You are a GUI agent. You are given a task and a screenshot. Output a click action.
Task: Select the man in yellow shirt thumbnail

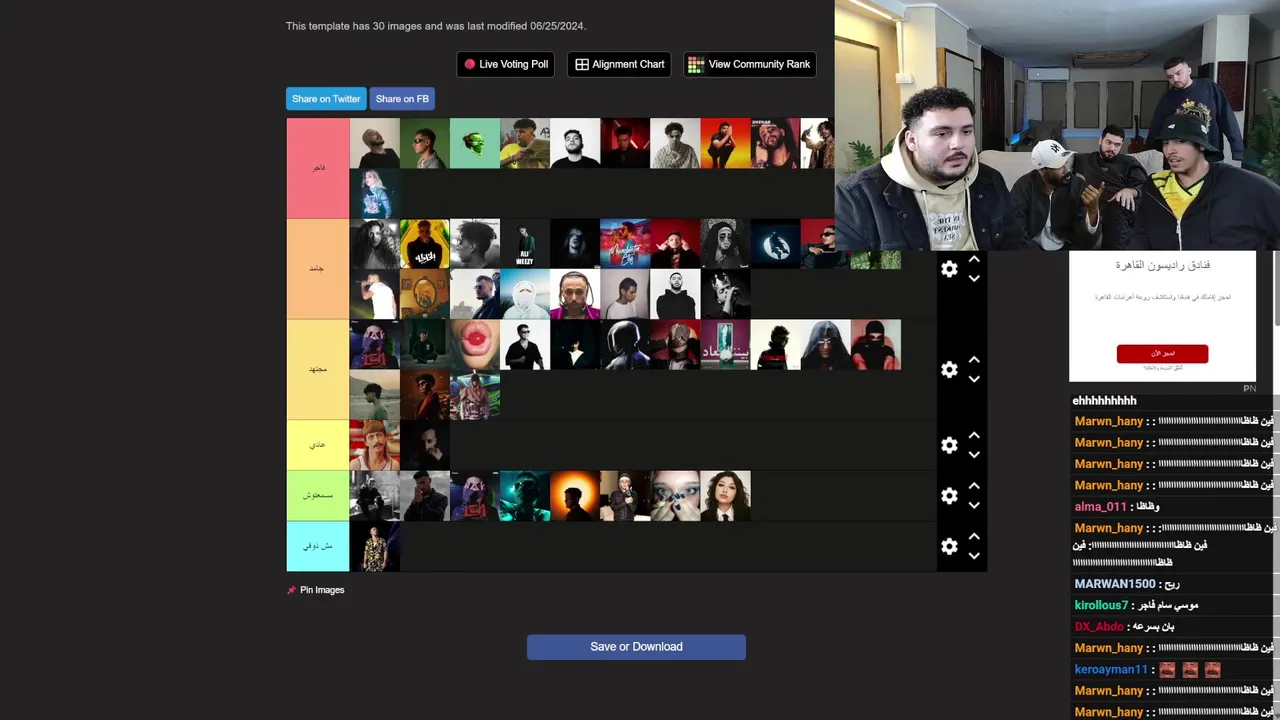click(525, 143)
